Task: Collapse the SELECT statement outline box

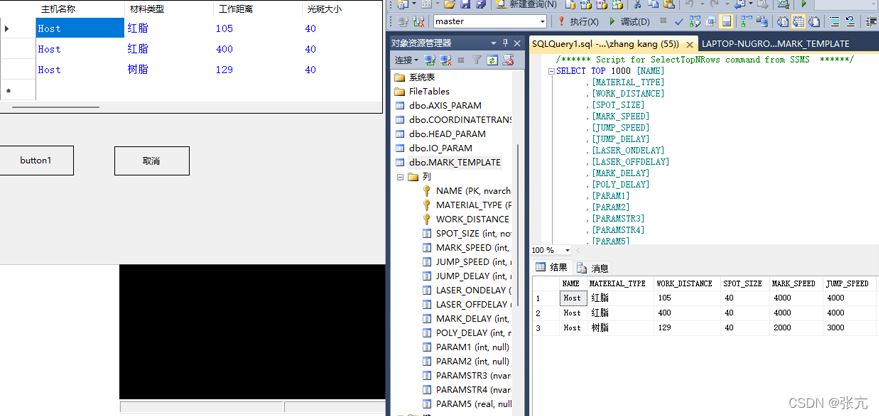Action: (x=551, y=71)
